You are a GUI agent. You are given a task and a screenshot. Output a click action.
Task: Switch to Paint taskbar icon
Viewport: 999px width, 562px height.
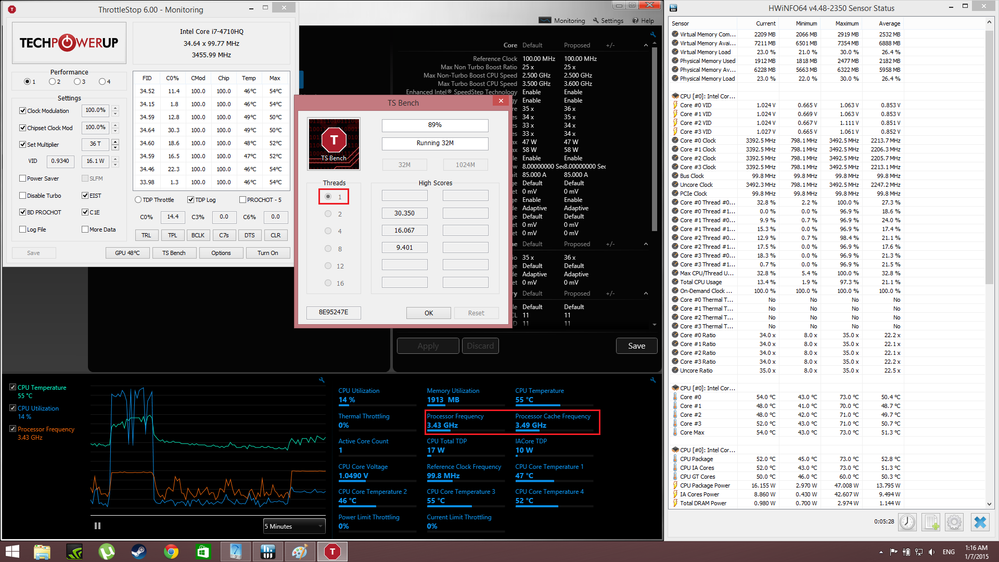299,552
